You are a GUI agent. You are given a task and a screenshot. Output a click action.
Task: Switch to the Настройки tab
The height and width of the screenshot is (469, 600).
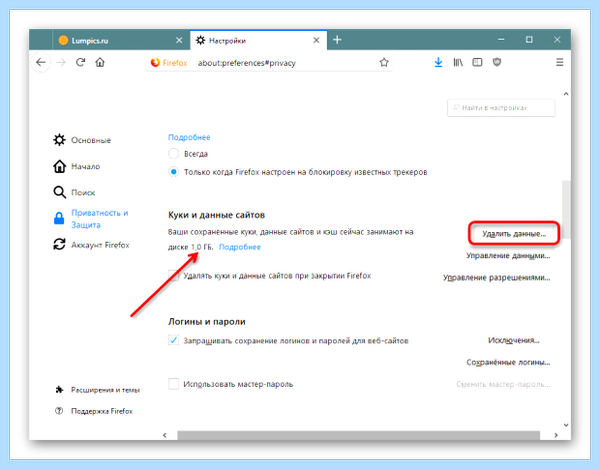258,40
